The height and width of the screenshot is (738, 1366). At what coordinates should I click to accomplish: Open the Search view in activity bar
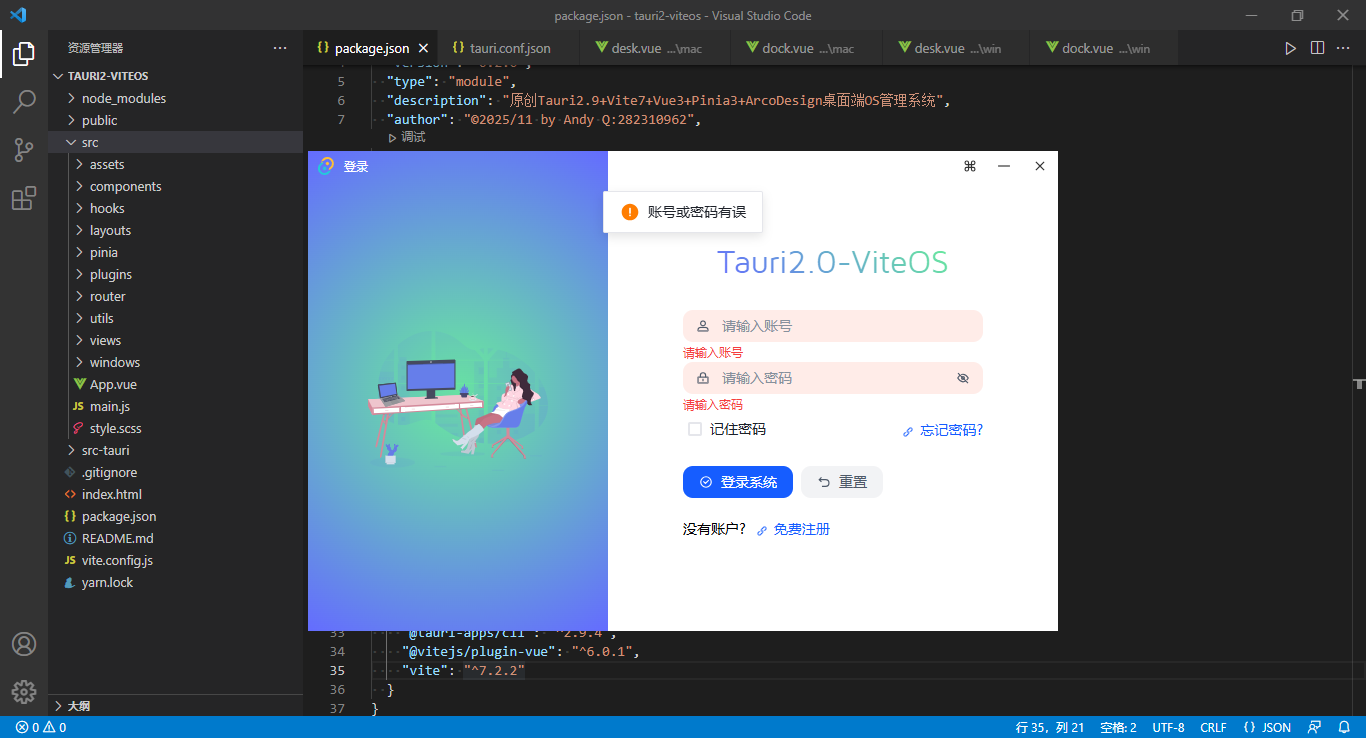pos(24,101)
